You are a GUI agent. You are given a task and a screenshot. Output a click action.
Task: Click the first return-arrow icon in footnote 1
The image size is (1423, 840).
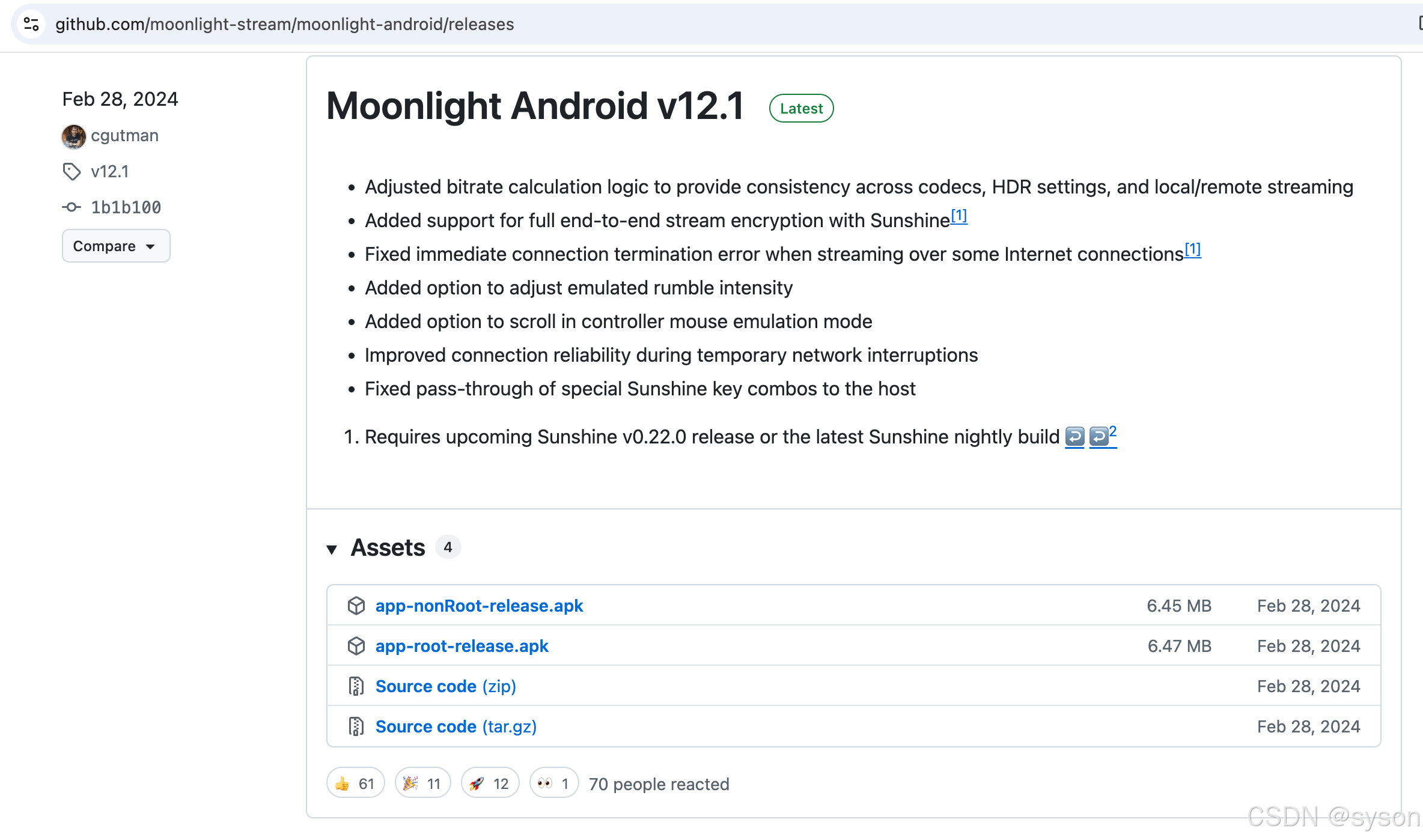[x=1075, y=437]
